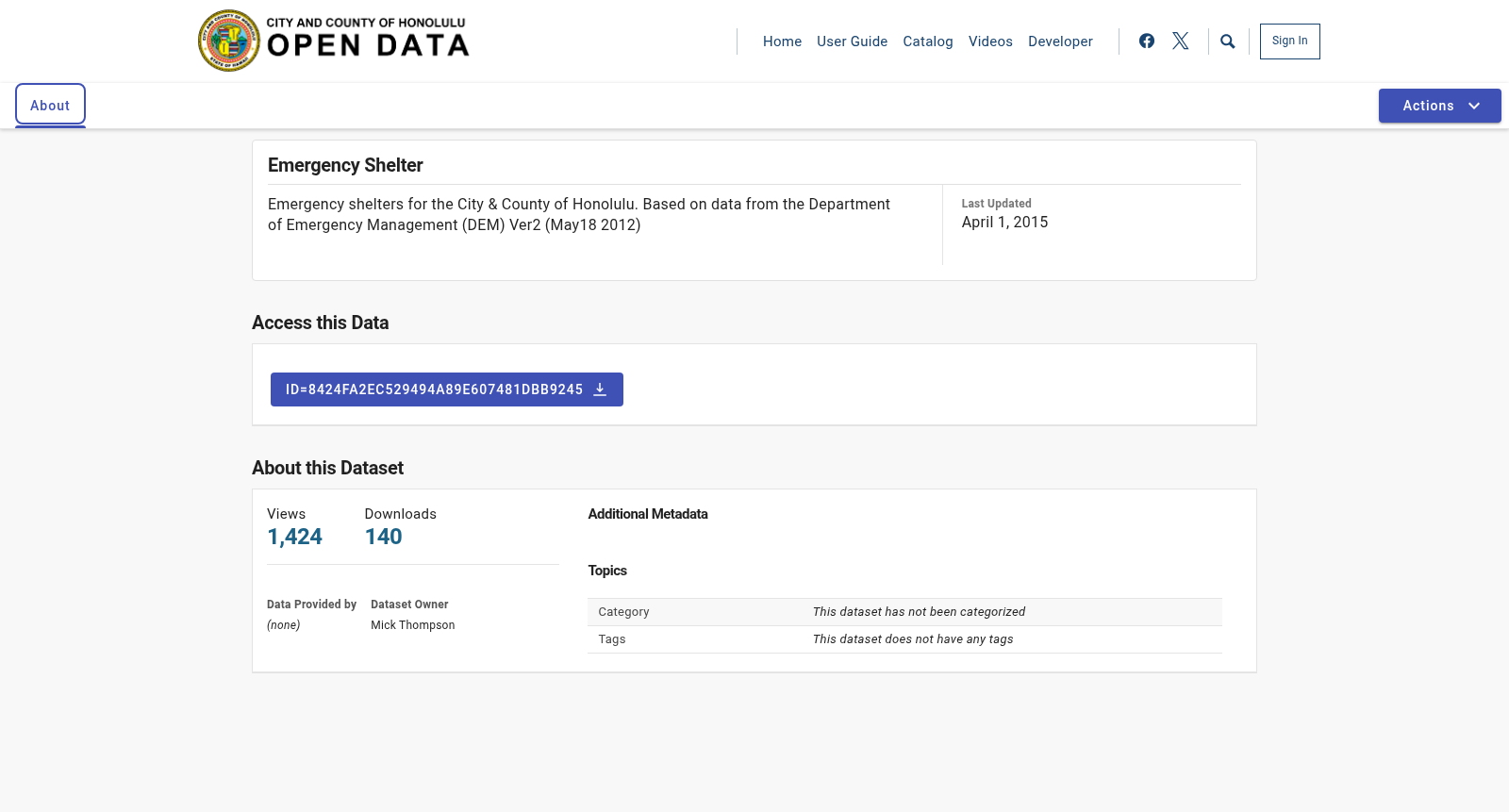Screen dimensions: 1509x812
Task: Click the Access this Data heading
Action: [x=321, y=323]
